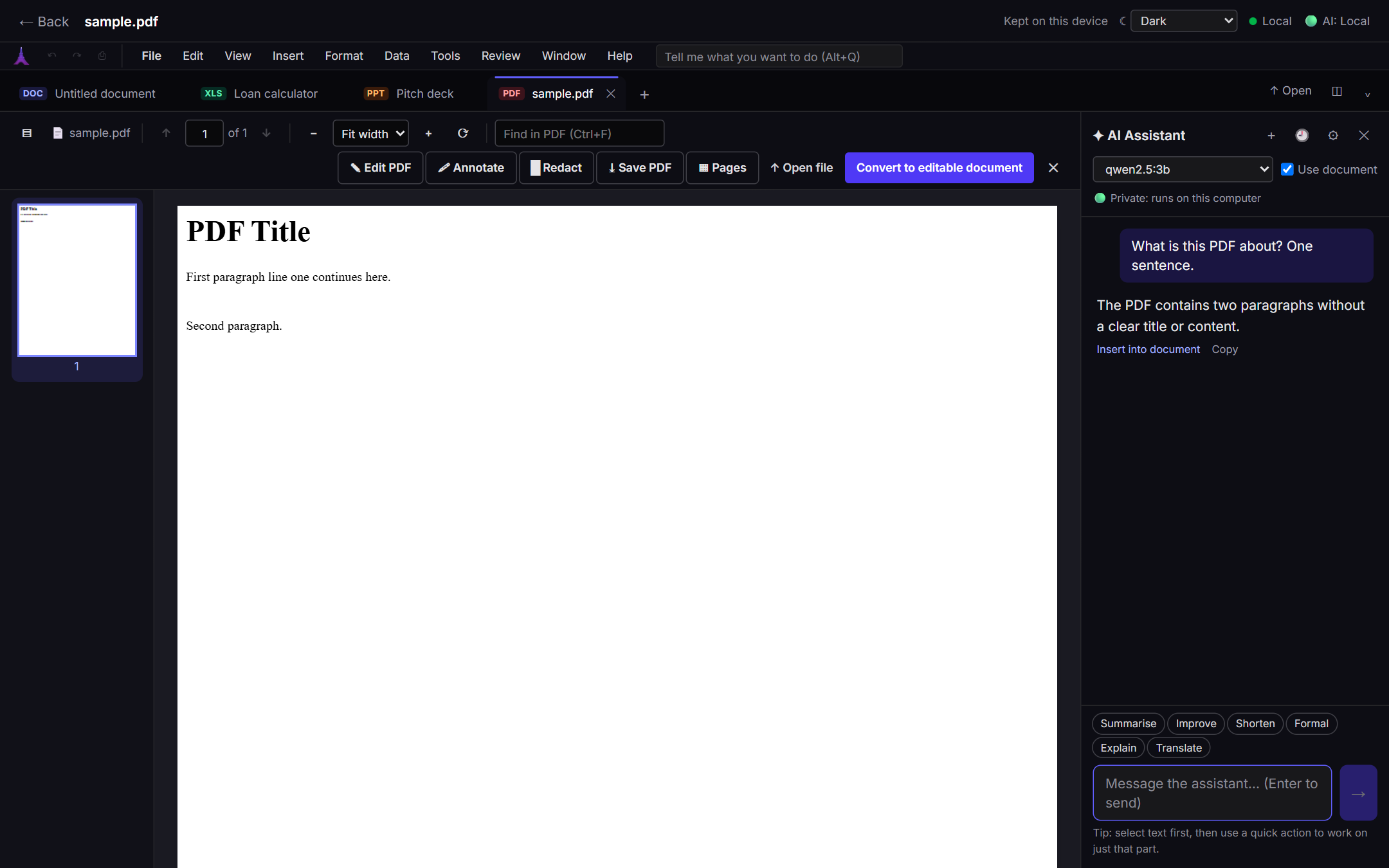Click Convert to editable document button

pos(939,168)
